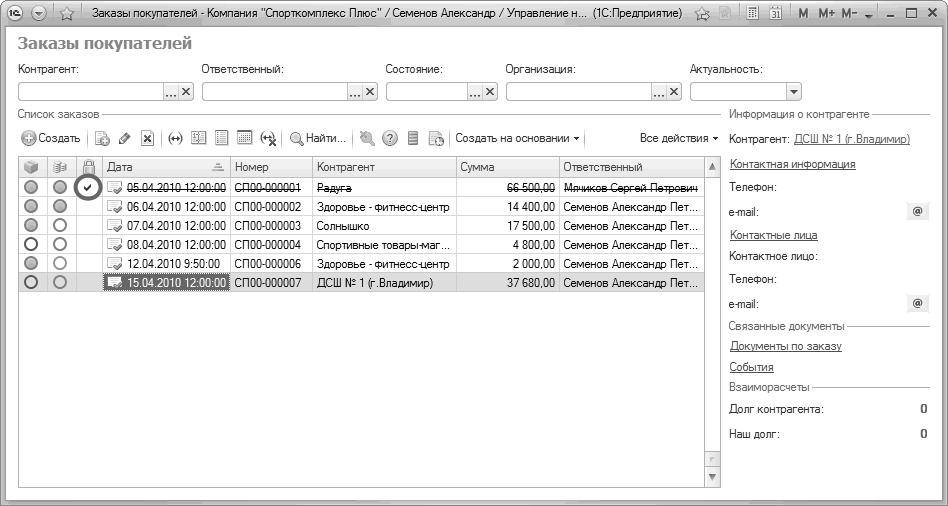Click the list view icon in toolbar
Screen dimensions: 948x506
click(221, 138)
